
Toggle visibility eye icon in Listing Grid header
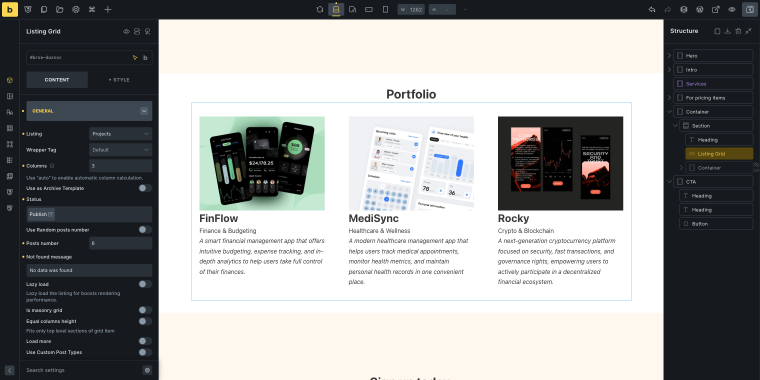pos(127,32)
